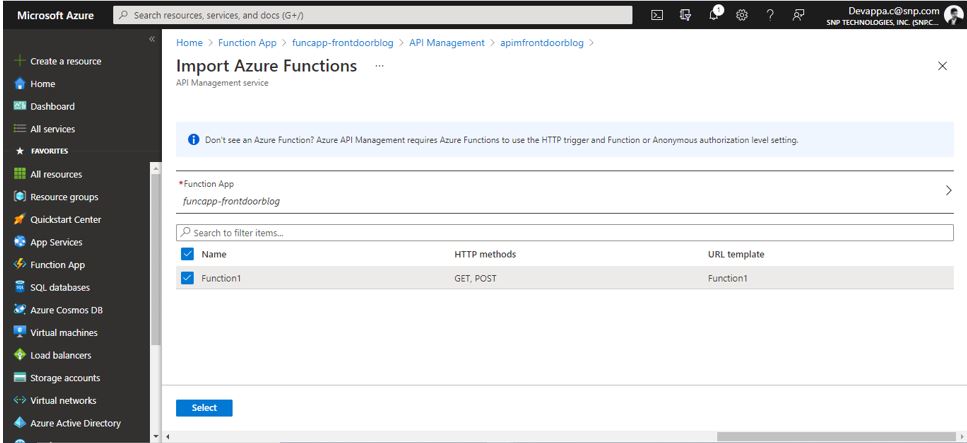Open All services in the sidebar
The height and width of the screenshot is (443, 967).
point(52,129)
